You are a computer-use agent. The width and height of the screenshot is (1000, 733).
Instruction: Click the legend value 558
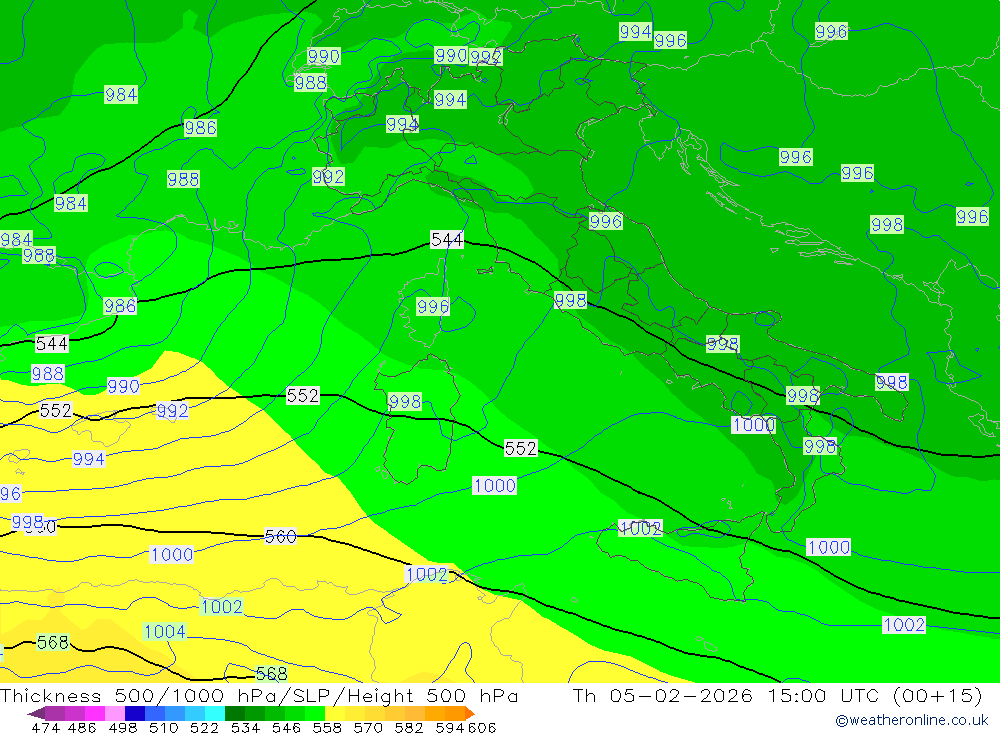pyautogui.click(x=327, y=728)
